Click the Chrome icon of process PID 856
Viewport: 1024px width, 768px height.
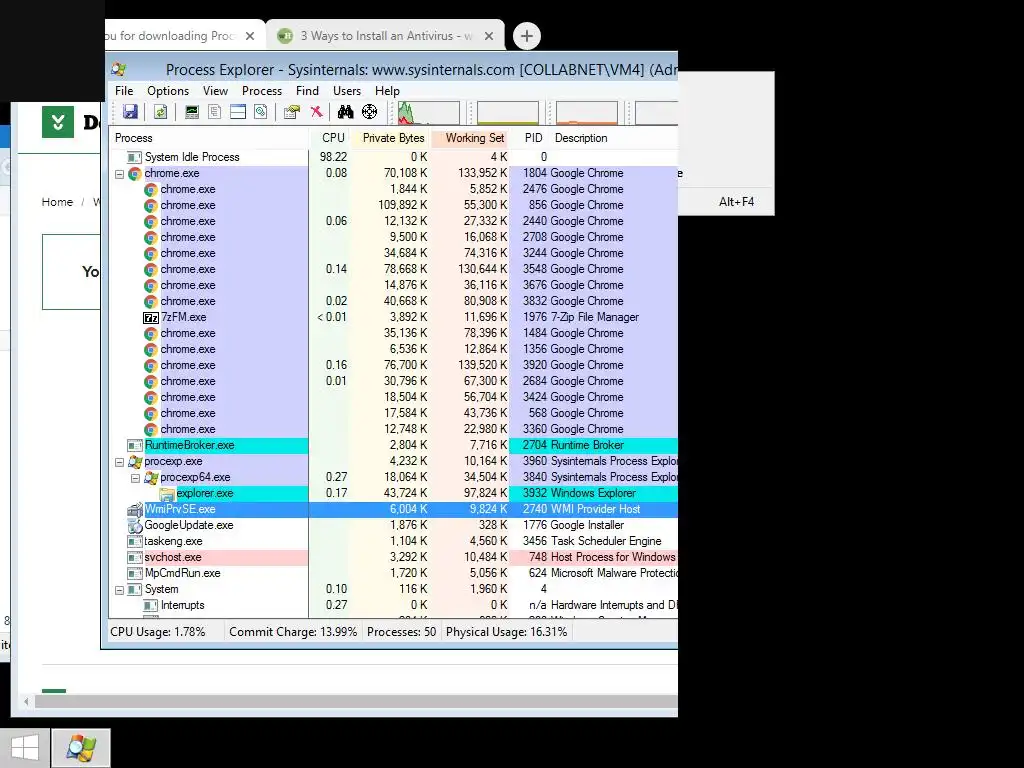[151, 205]
